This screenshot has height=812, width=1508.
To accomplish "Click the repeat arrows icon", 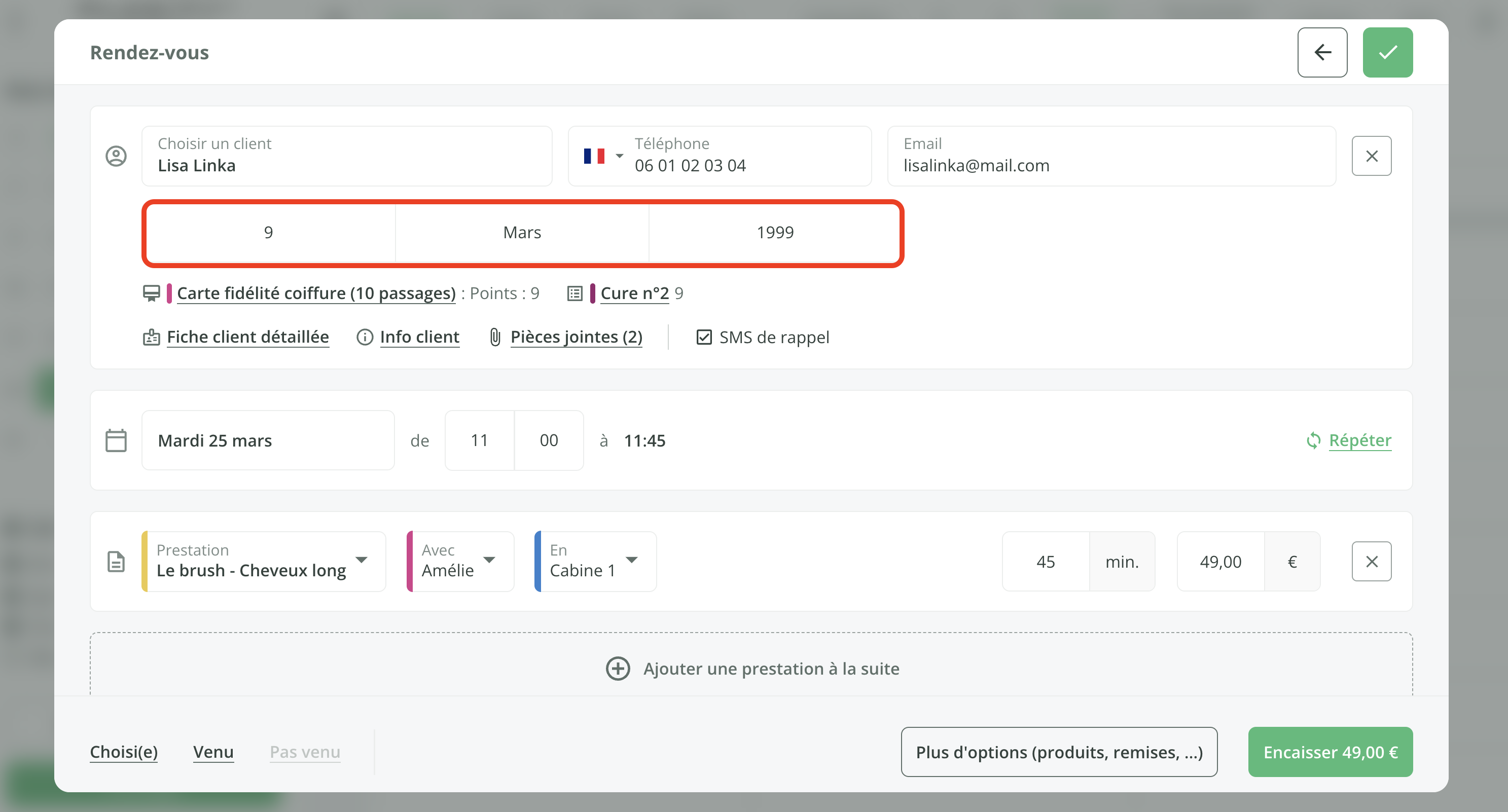I will [x=1313, y=440].
